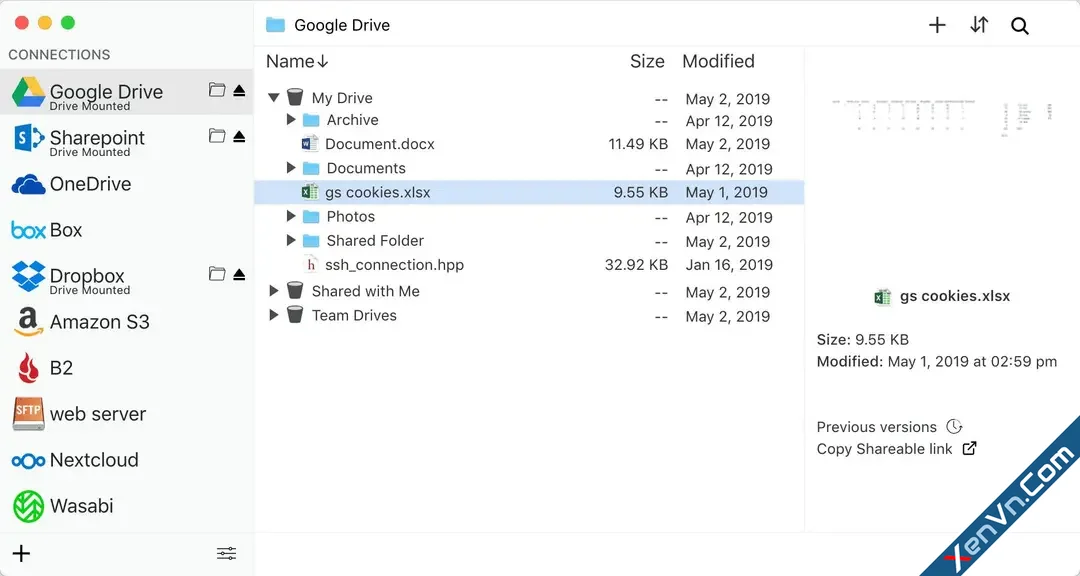Eject the Dropbox mounted drive
Viewport: 1080px width, 576px height.
click(239, 274)
